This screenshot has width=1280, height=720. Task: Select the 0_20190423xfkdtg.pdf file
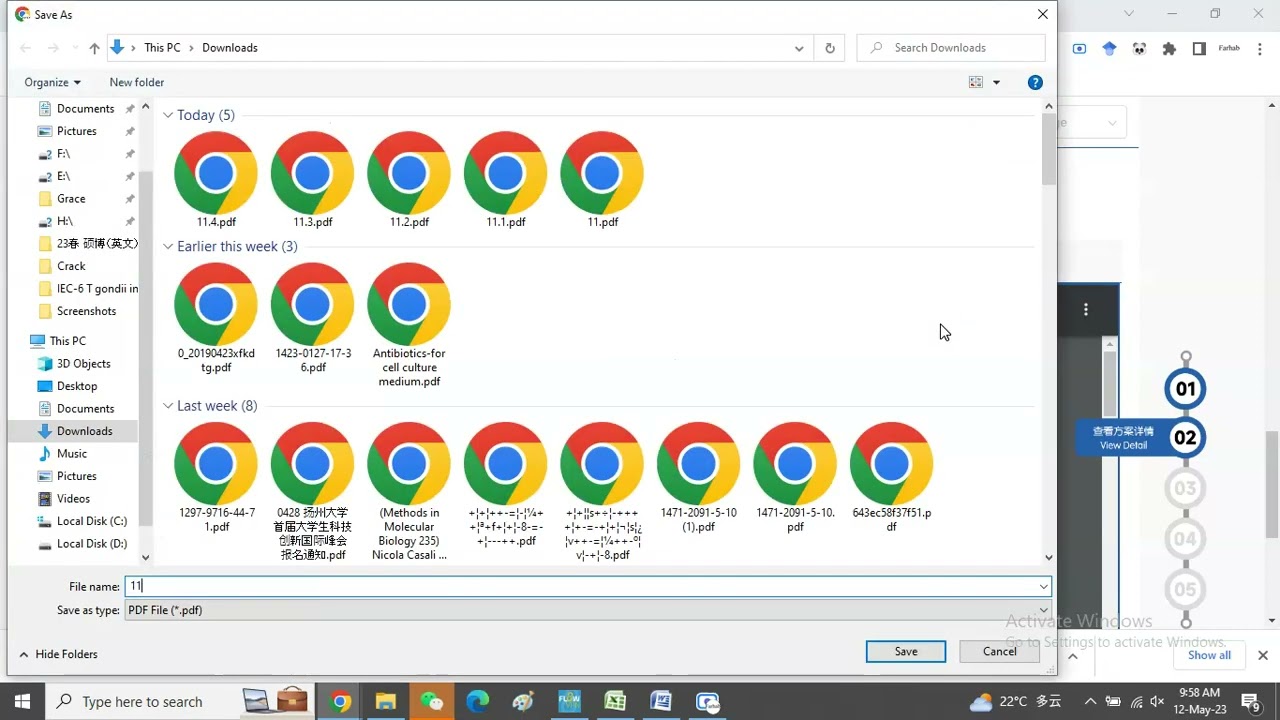(x=215, y=318)
